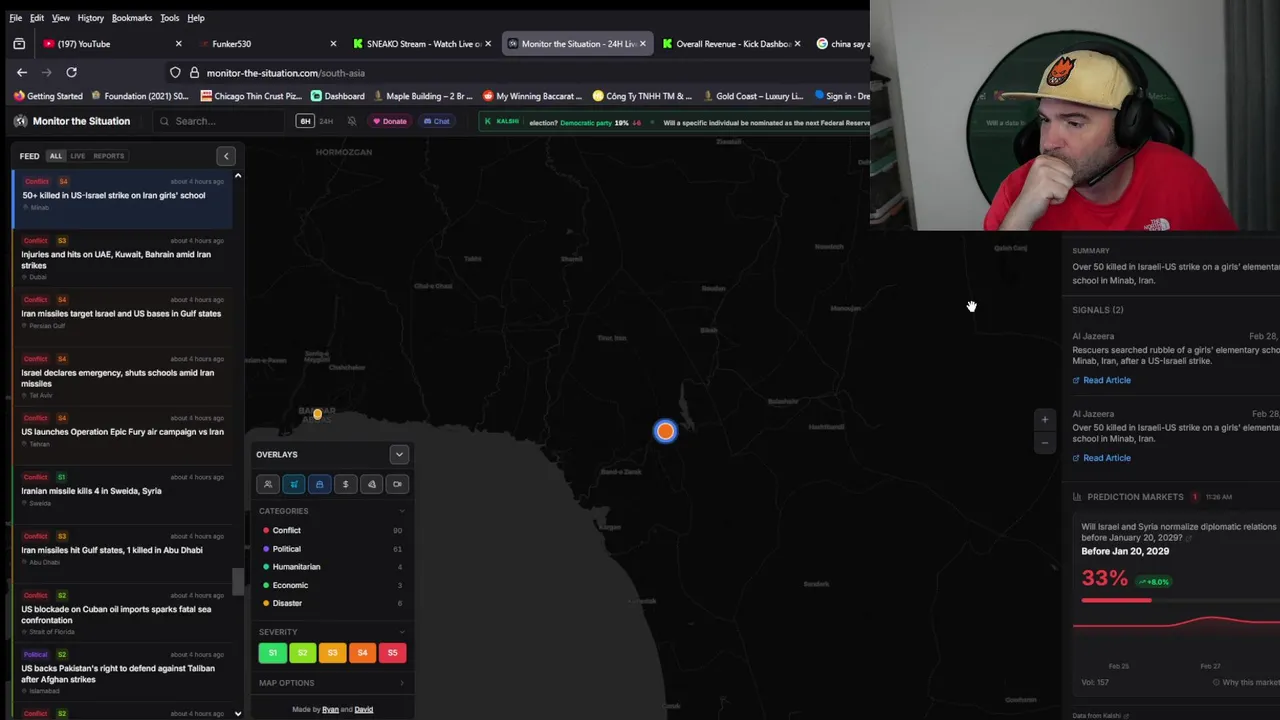Click the site security shield icon
Screen dimensions: 1280x720
point(175,73)
